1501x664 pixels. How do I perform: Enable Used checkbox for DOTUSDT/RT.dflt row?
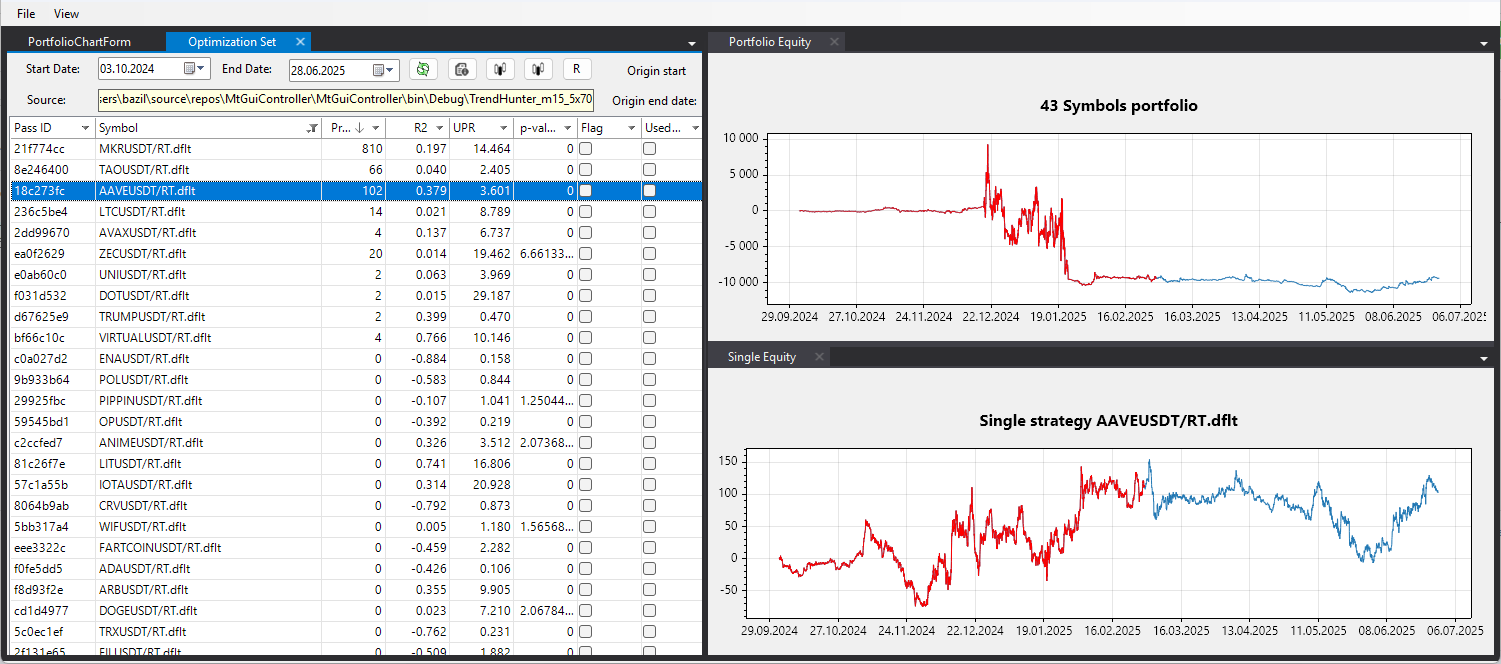click(x=649, y=295)
